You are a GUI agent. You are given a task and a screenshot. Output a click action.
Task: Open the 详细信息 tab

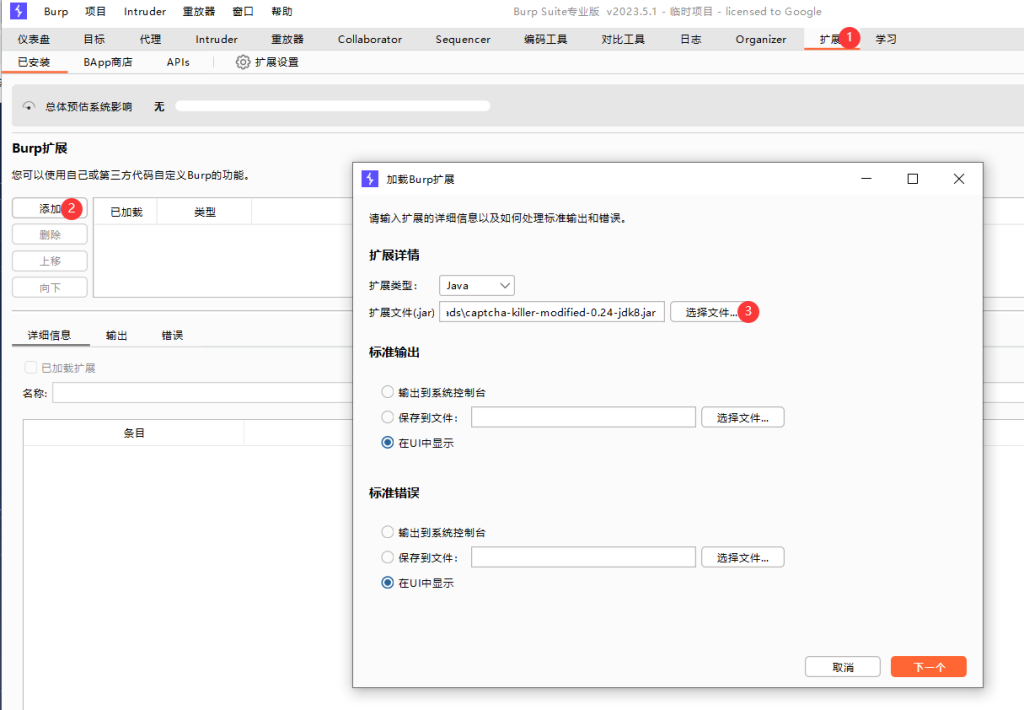pos(50,335)
